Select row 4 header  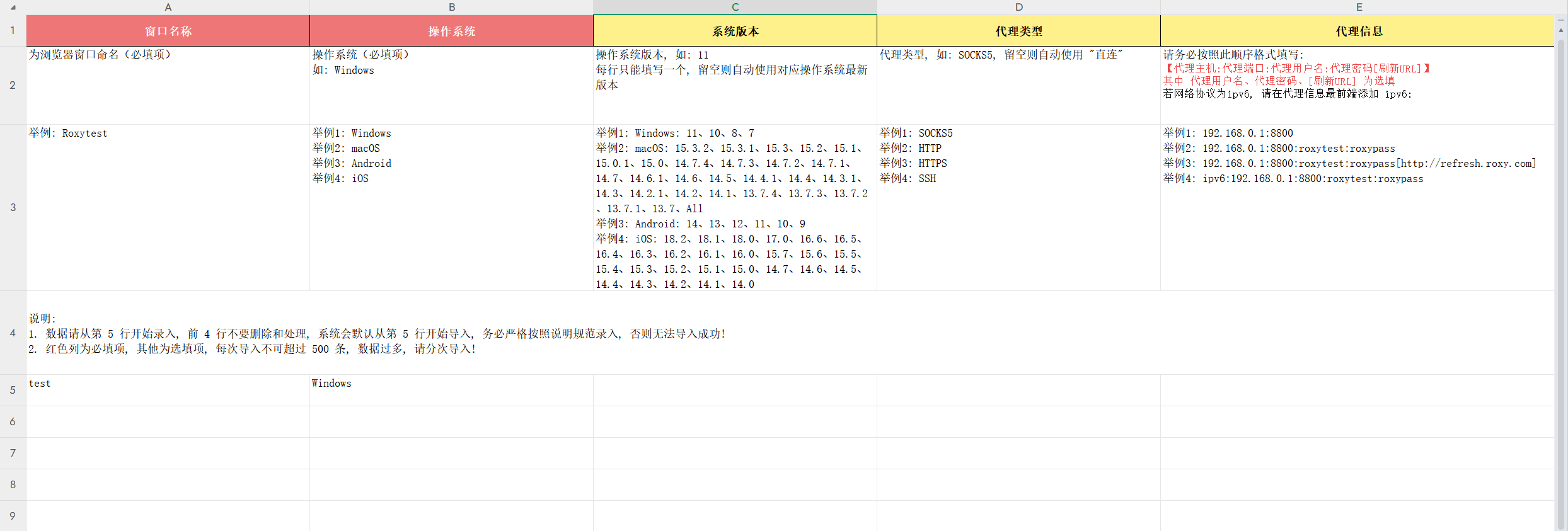tap(13, 333)
